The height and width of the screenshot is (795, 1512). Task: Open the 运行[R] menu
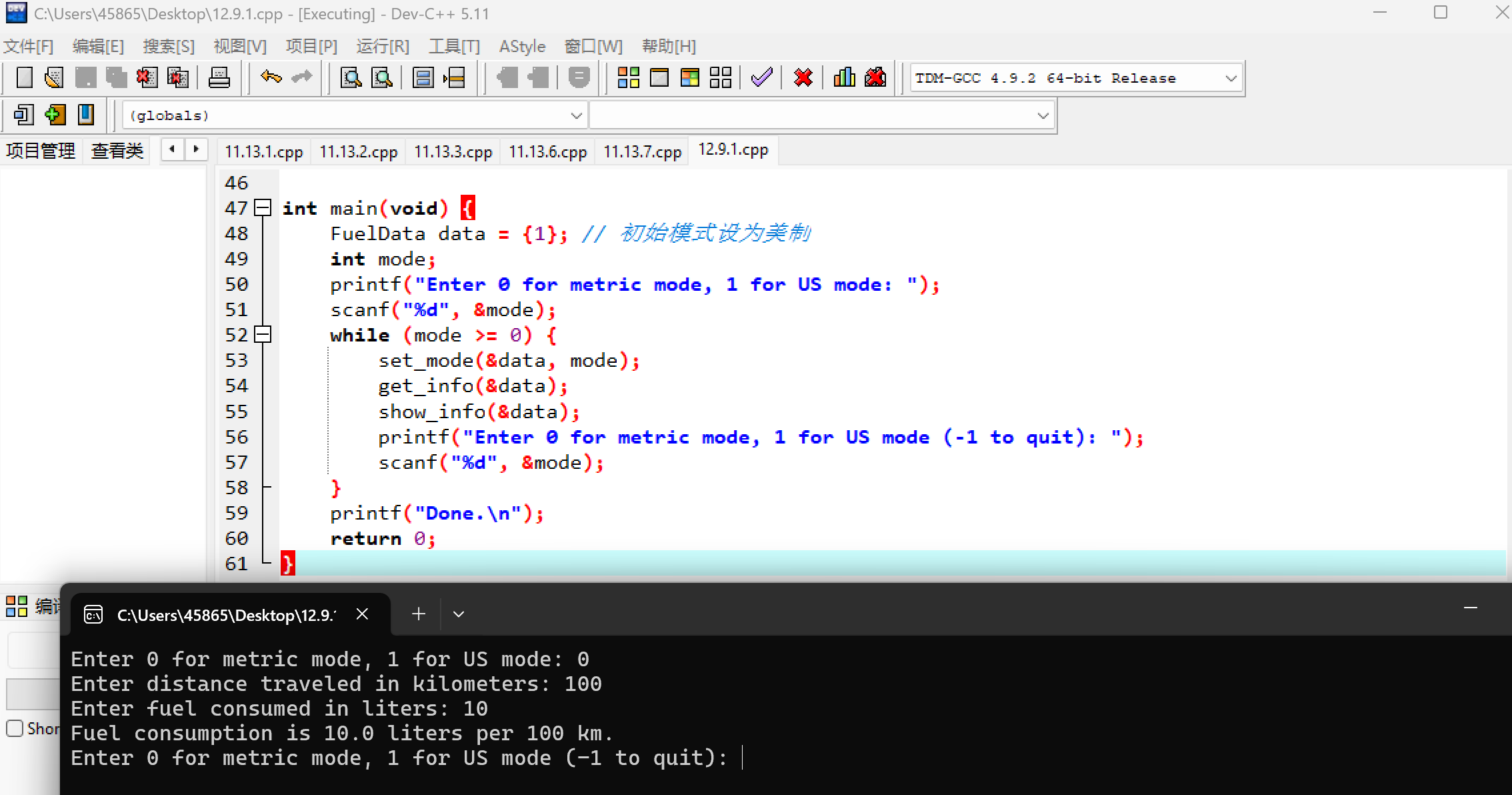click(383, 46)
